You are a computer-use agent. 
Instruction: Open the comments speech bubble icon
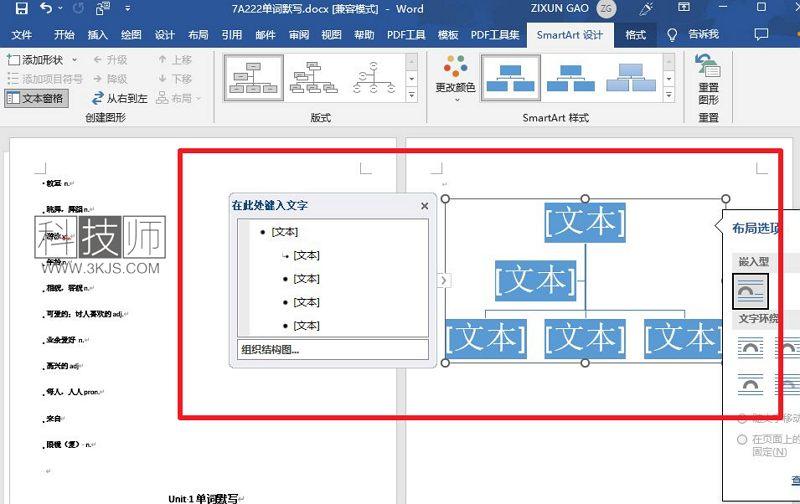click(761, 34)
